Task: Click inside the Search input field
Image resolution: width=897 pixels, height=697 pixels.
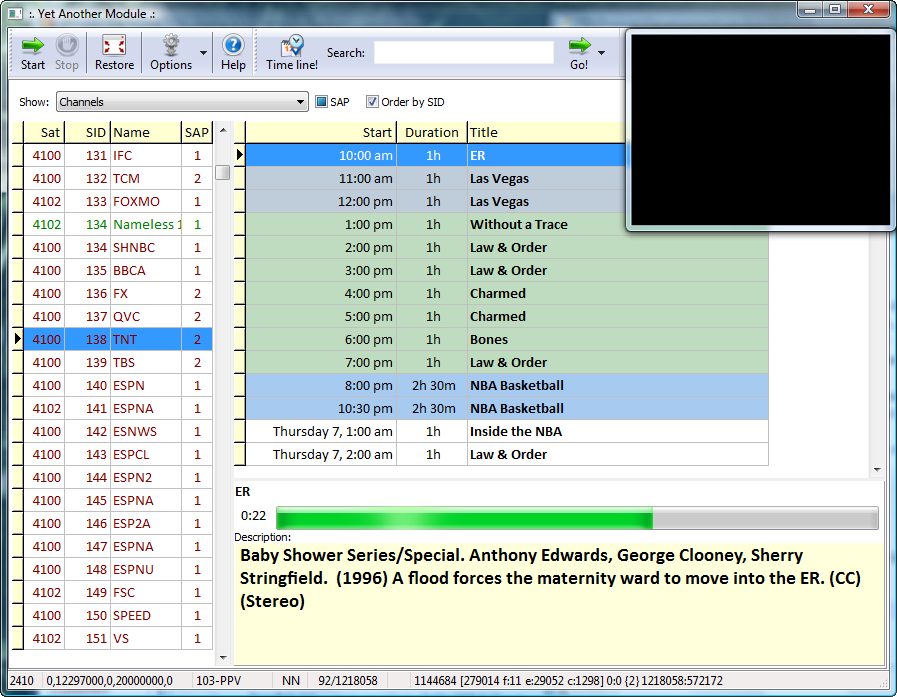Action: coord(464,53)
